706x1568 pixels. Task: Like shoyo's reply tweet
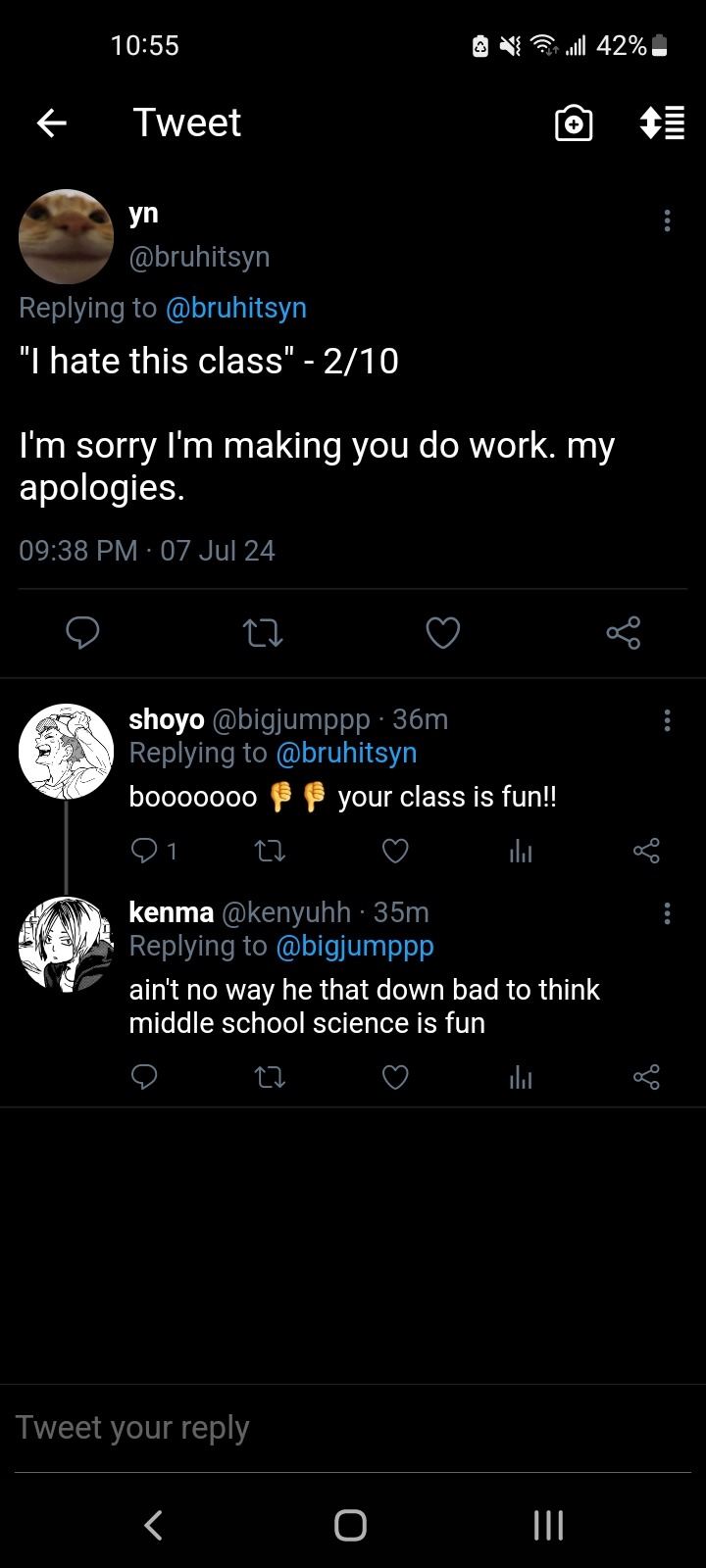[x=395, y=851]
